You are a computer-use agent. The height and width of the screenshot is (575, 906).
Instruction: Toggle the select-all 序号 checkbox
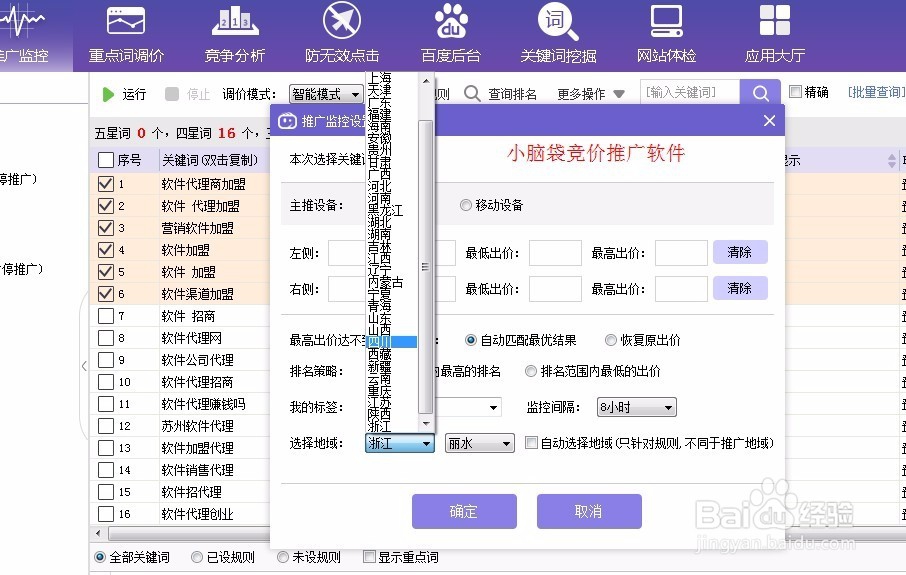click(x=106, y=160)
